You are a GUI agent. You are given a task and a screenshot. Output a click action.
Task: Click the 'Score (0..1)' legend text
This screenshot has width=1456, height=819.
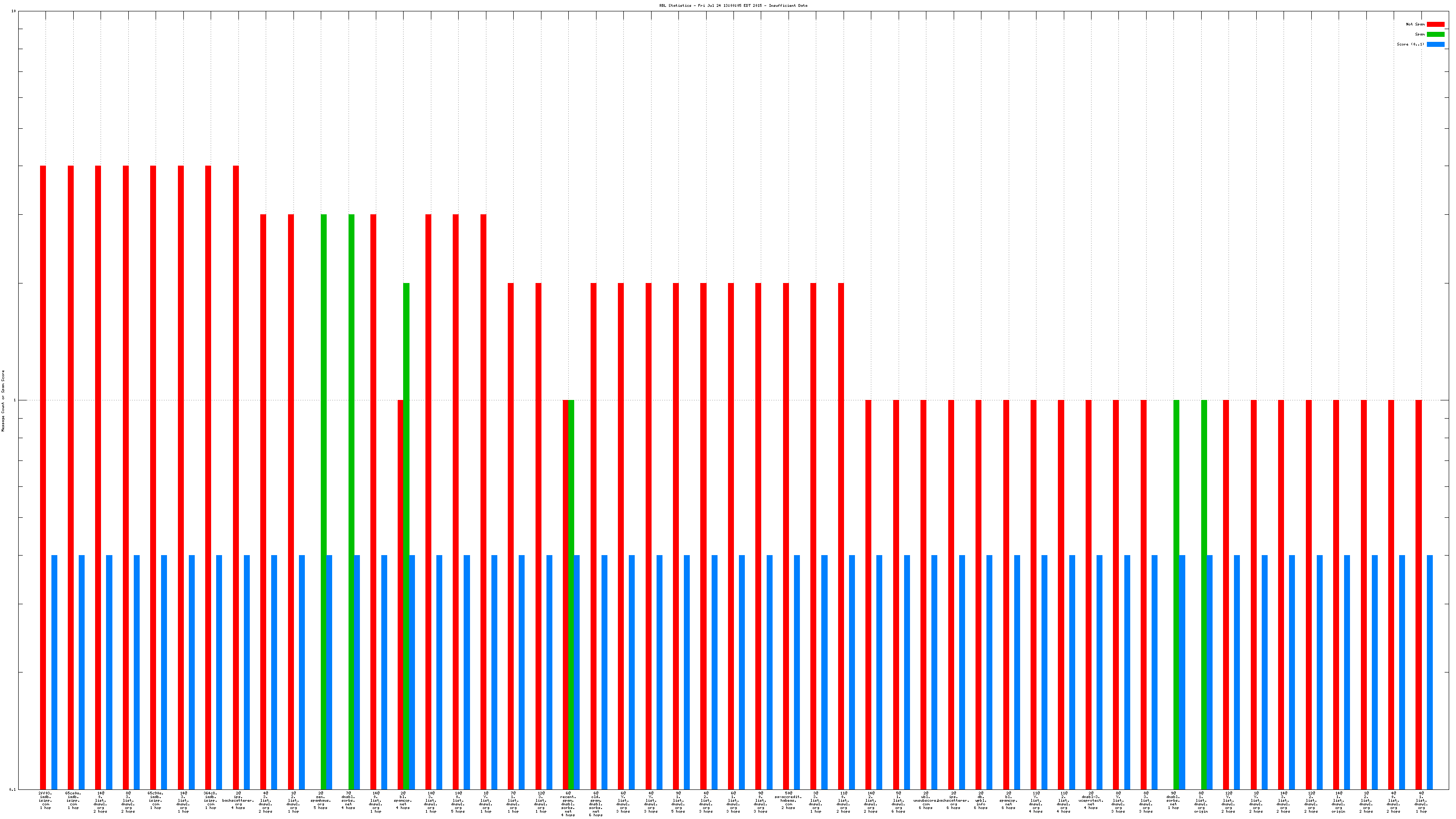click(x=1410, y=44)
